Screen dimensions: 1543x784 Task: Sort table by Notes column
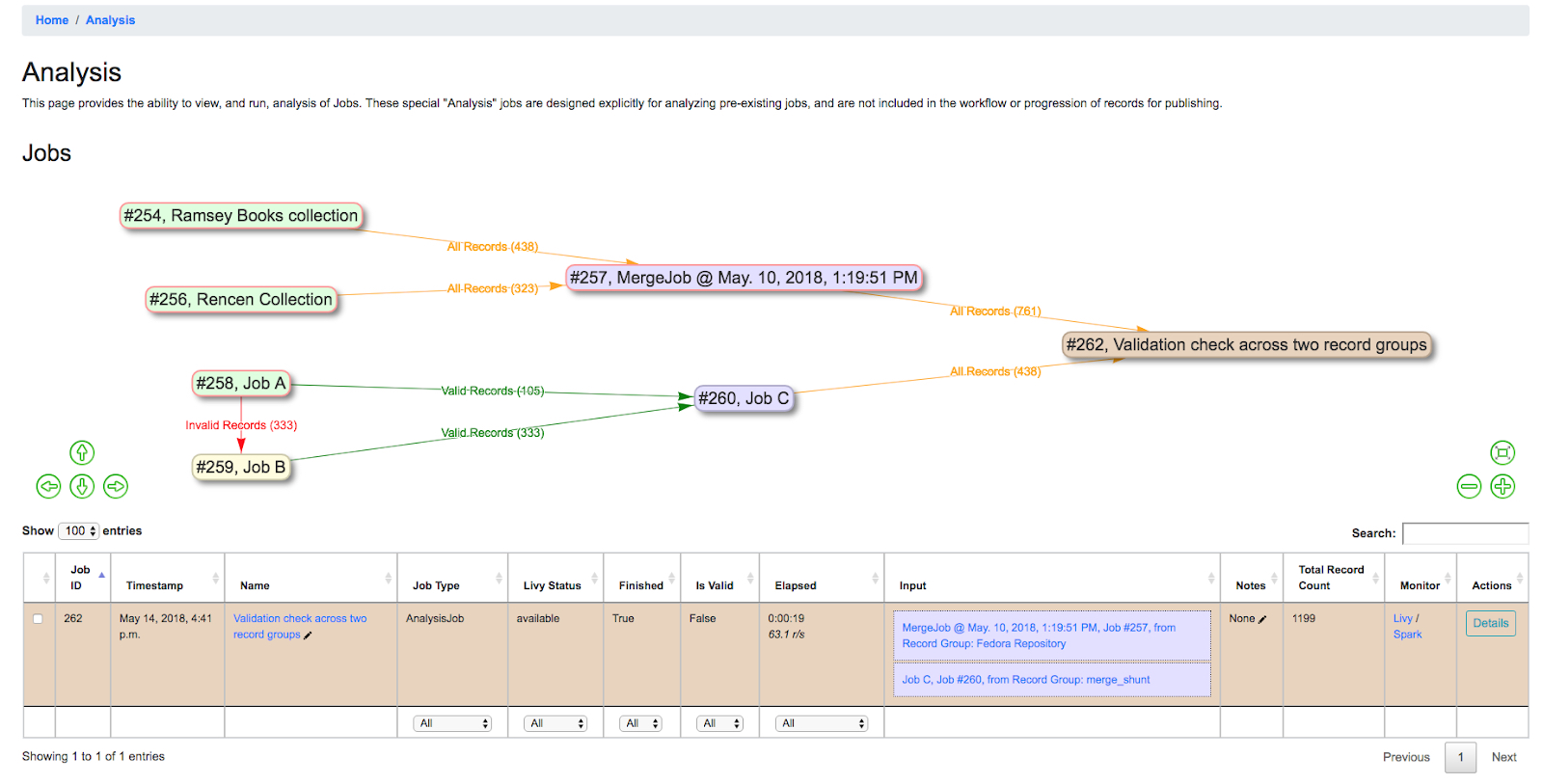pyautogui.click(x=1251, y=579)
